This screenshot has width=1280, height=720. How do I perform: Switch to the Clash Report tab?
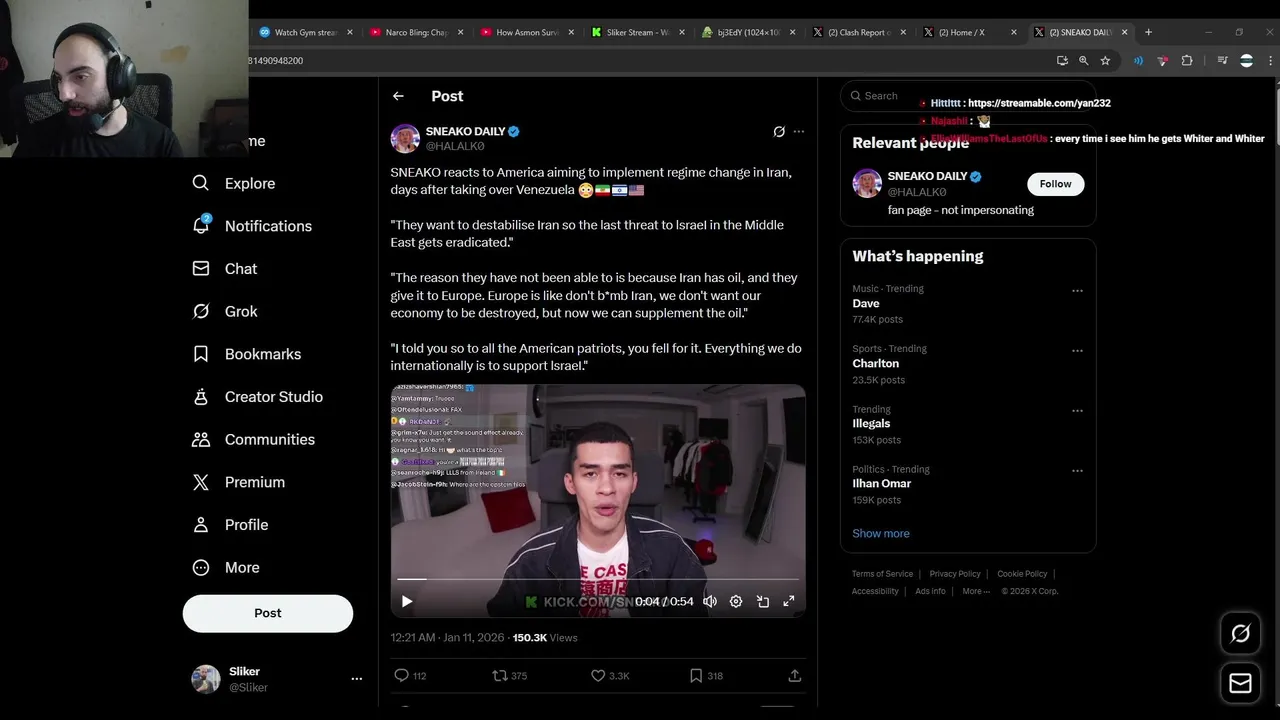click(x=859, y=32)
